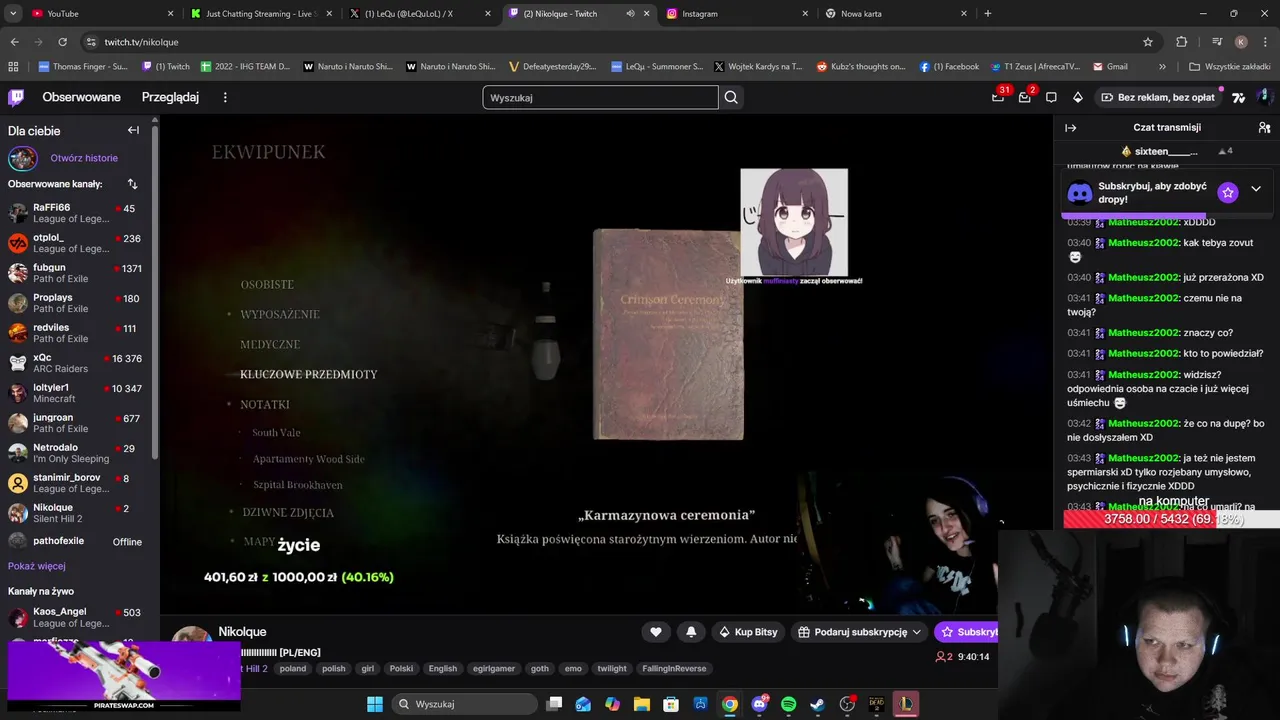1280x720 pixels.
Task: Click the browser address bar
Action: [x=620, y=42]
